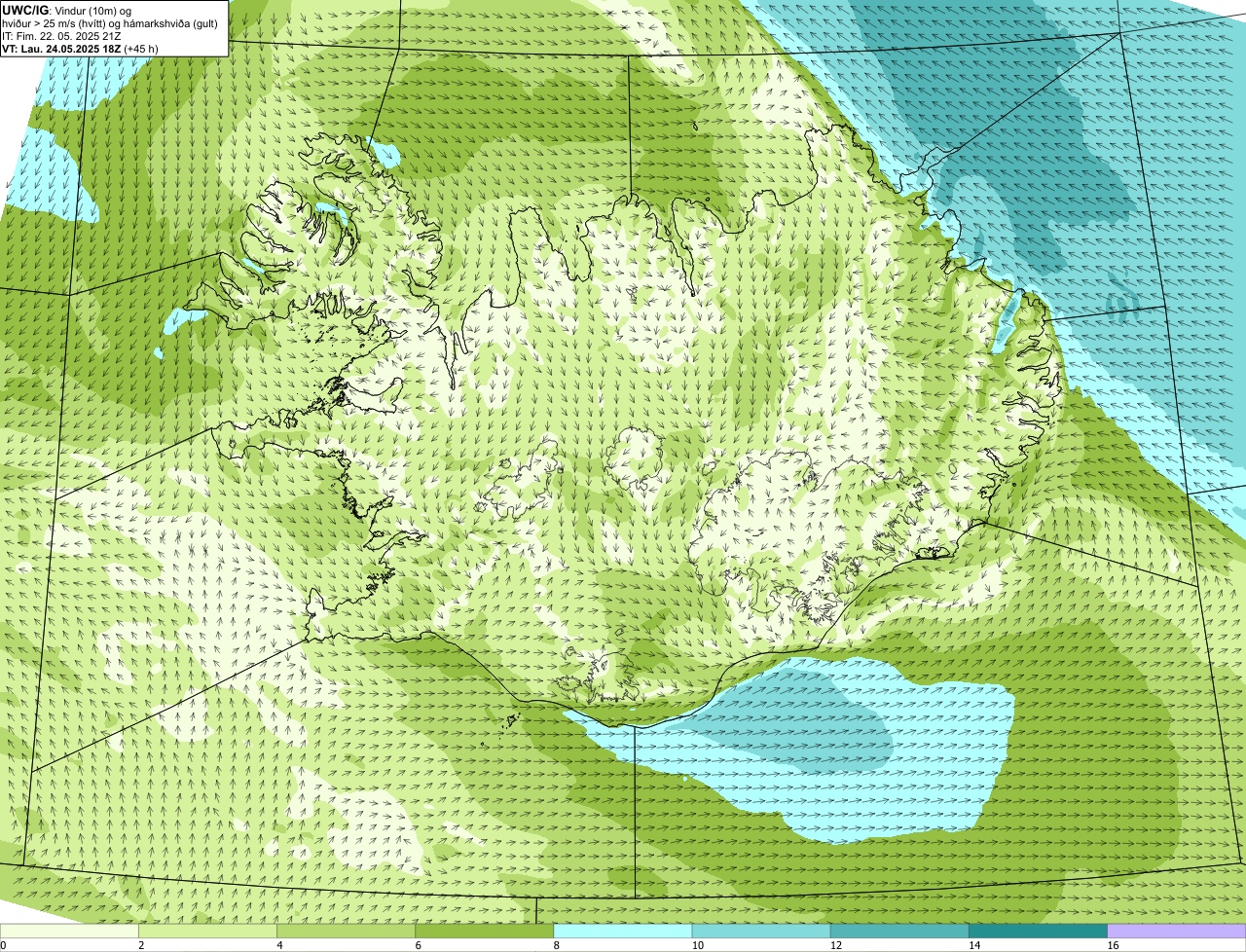Click the legend value label 0
Image resolution: width=1246 pixels, height=952 pixels.
click(x=3, y=945)
